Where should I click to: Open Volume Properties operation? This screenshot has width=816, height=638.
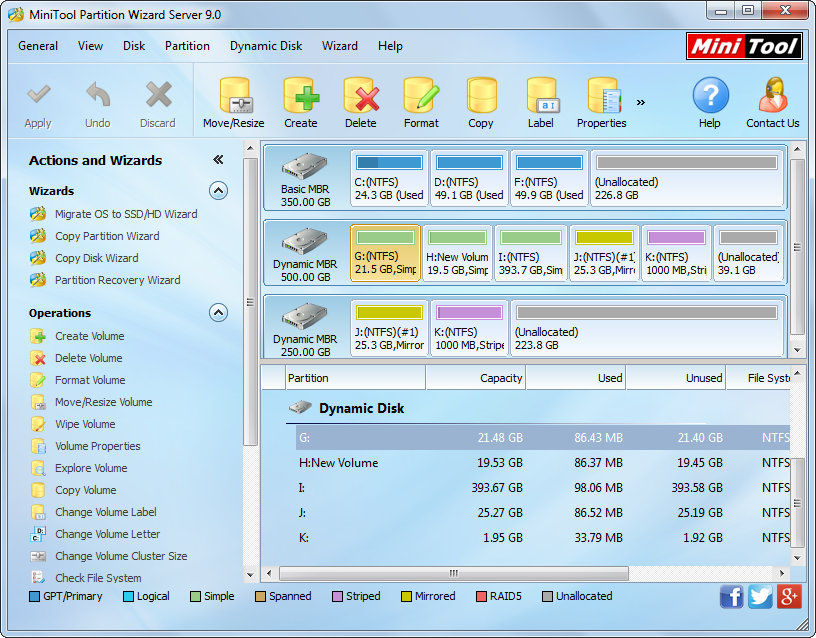[98, 446]
